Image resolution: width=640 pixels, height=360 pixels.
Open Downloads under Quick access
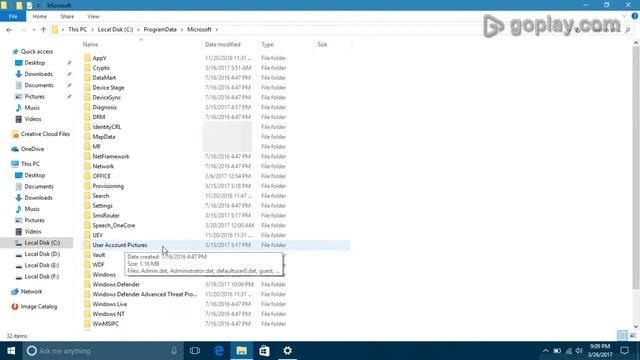click(38, 74)
